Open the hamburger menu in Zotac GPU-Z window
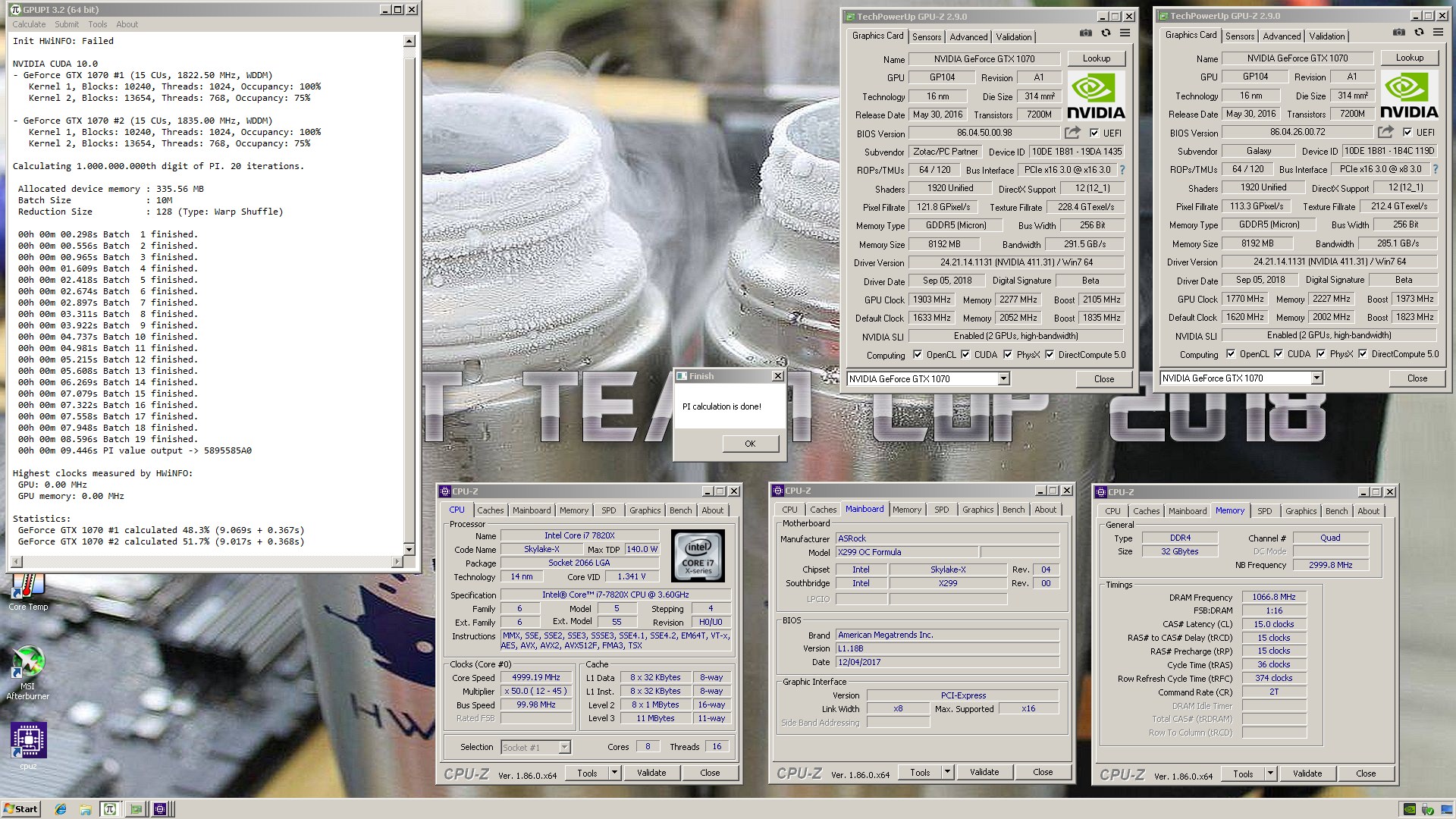Screen dimensions: 1456x819 pos(1125,33)
